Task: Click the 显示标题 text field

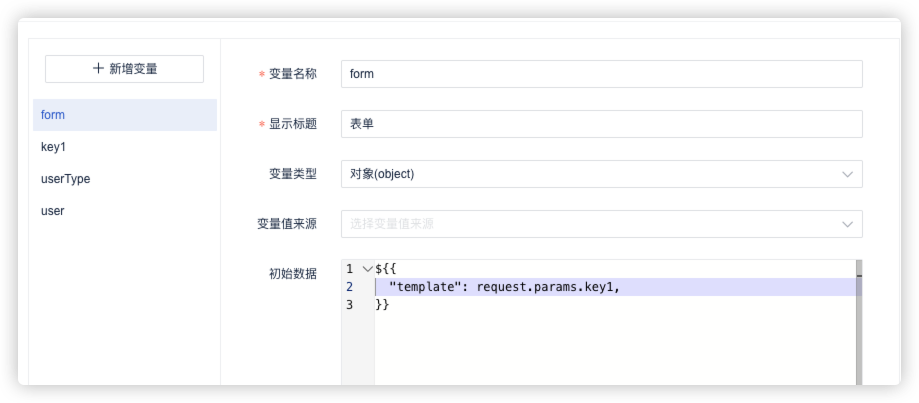Action: (600, 124)
